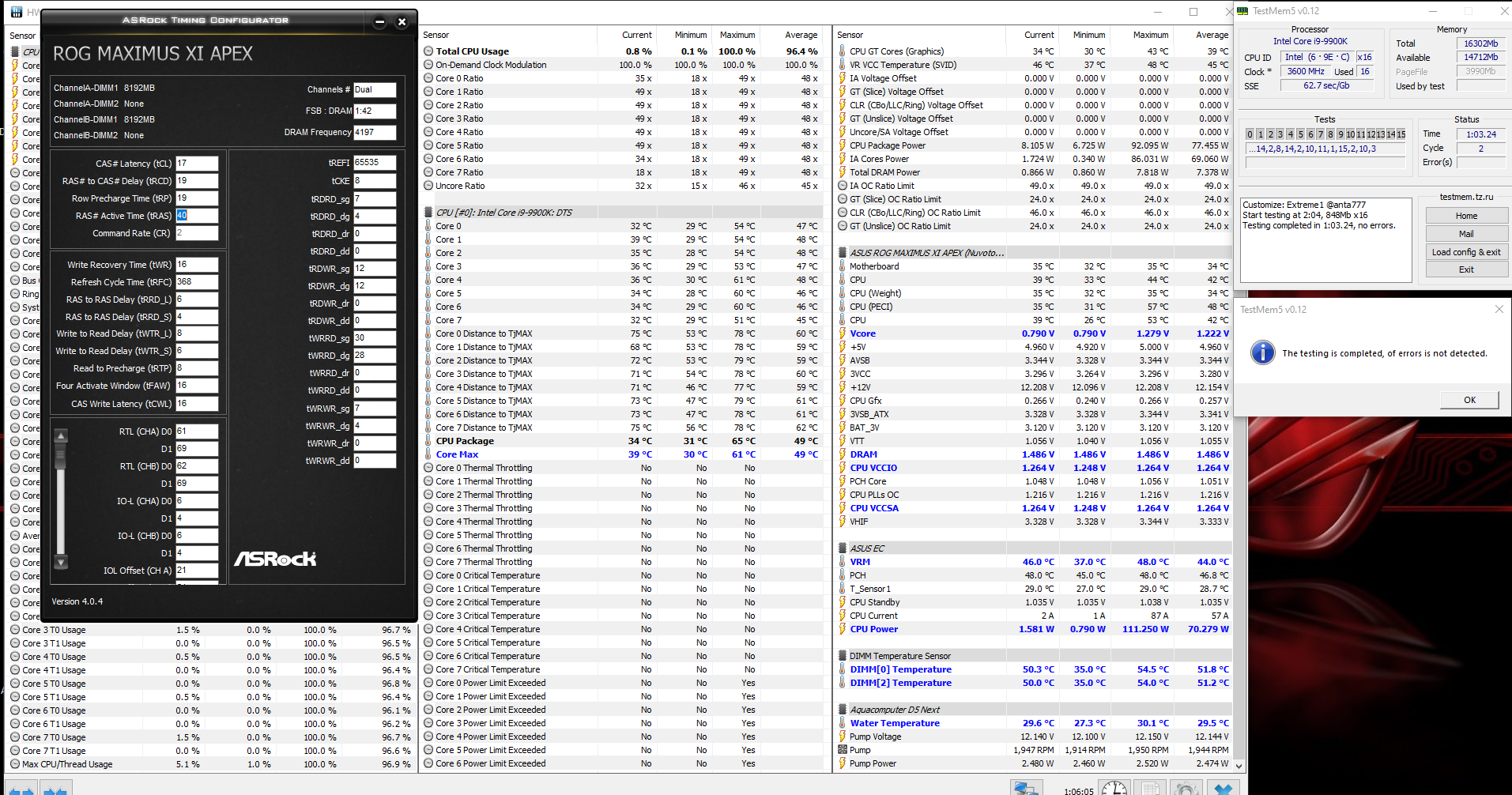Click the Maximum column header in middle sensor panel

(x=737, y=35)
